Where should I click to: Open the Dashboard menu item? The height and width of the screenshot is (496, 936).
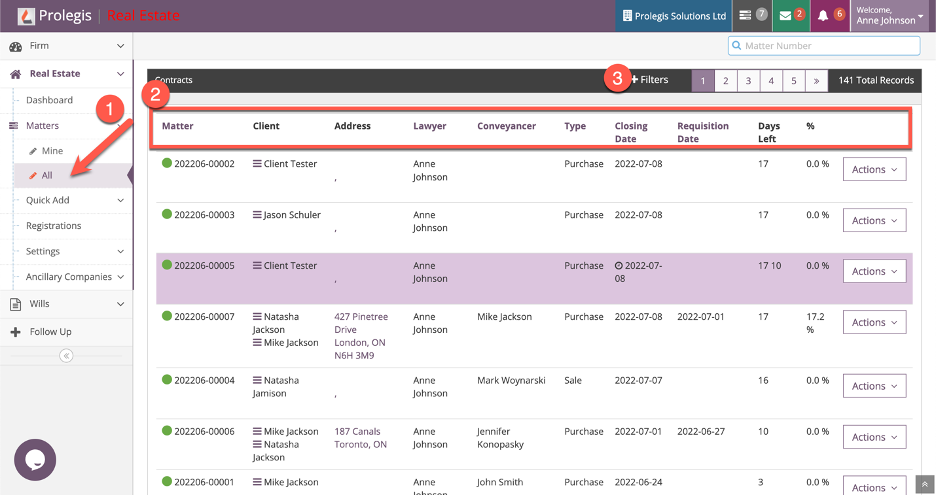pyautogui.click(x=49, y=100)
